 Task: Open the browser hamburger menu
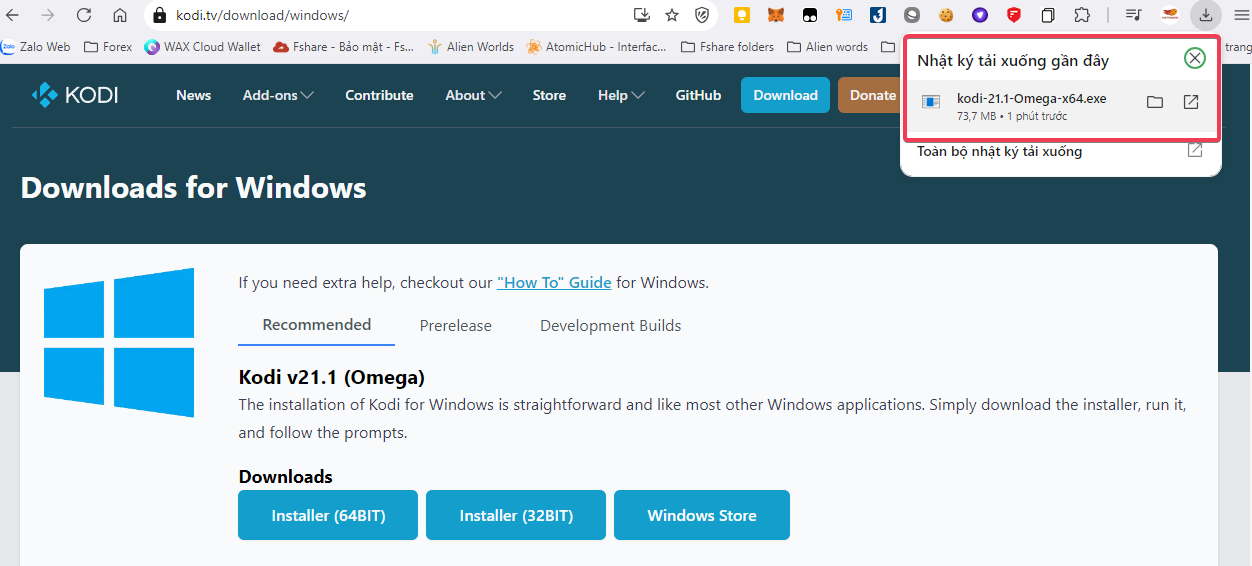pos(1241,15)
